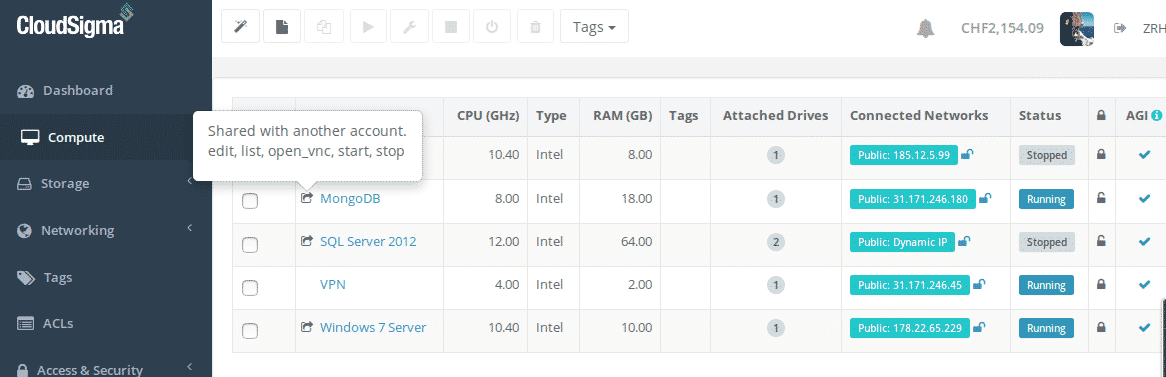Image resolution: width=1166 pixels, height=377 pixels.
Task: Click the account balance CHF2,154.09
Action: 1002,28
